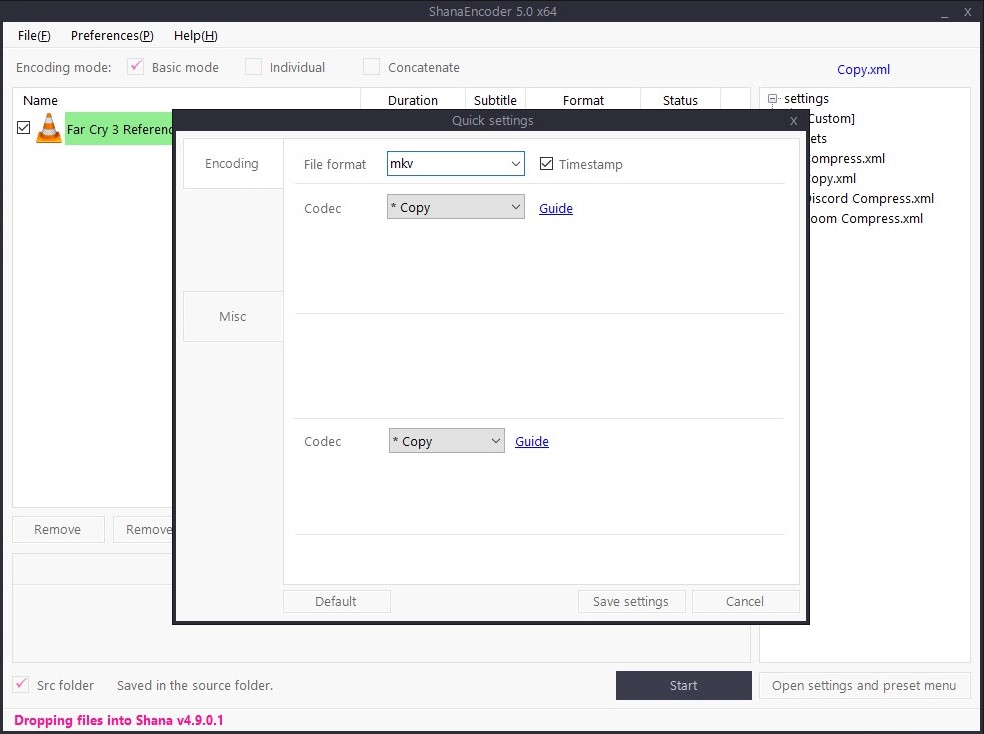
Task: Toggle the Timestamp checkbox
Action: coord(547,164)
